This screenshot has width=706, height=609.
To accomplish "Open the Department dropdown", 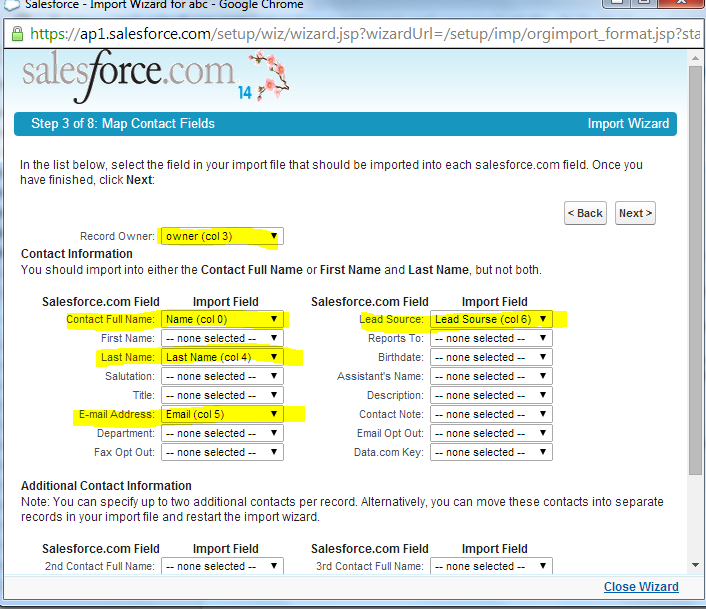I will [222, 433].
